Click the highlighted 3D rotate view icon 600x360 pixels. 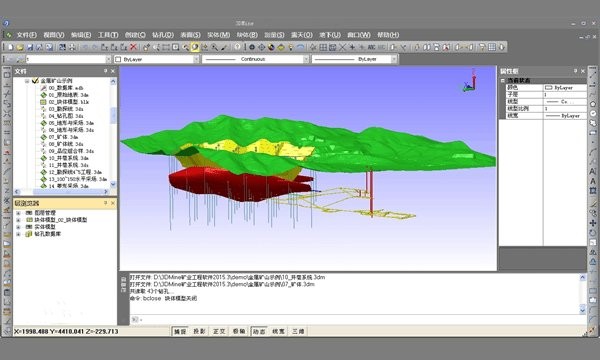click(x=195, y=47)
